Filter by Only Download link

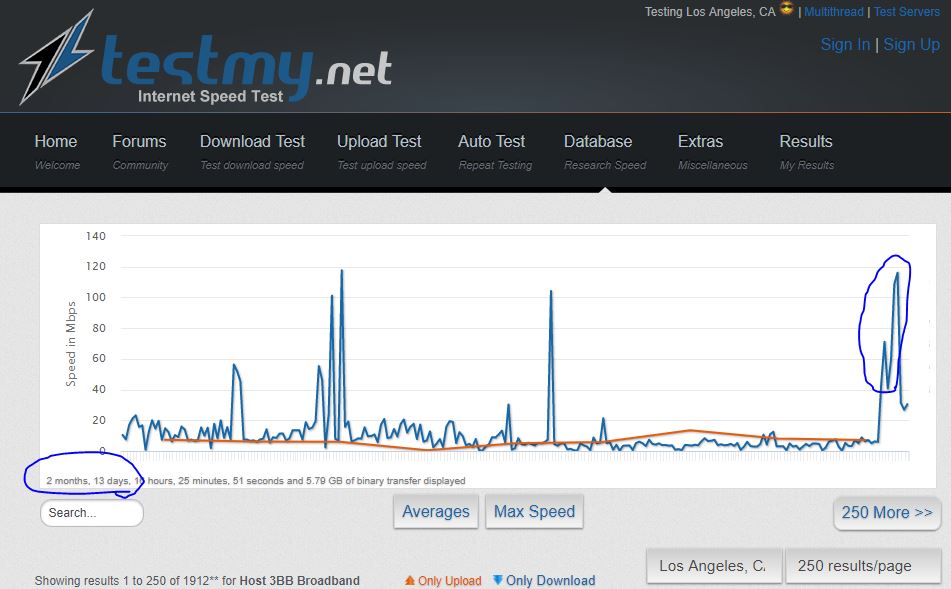pyautogui.click(x=551, y=581)
